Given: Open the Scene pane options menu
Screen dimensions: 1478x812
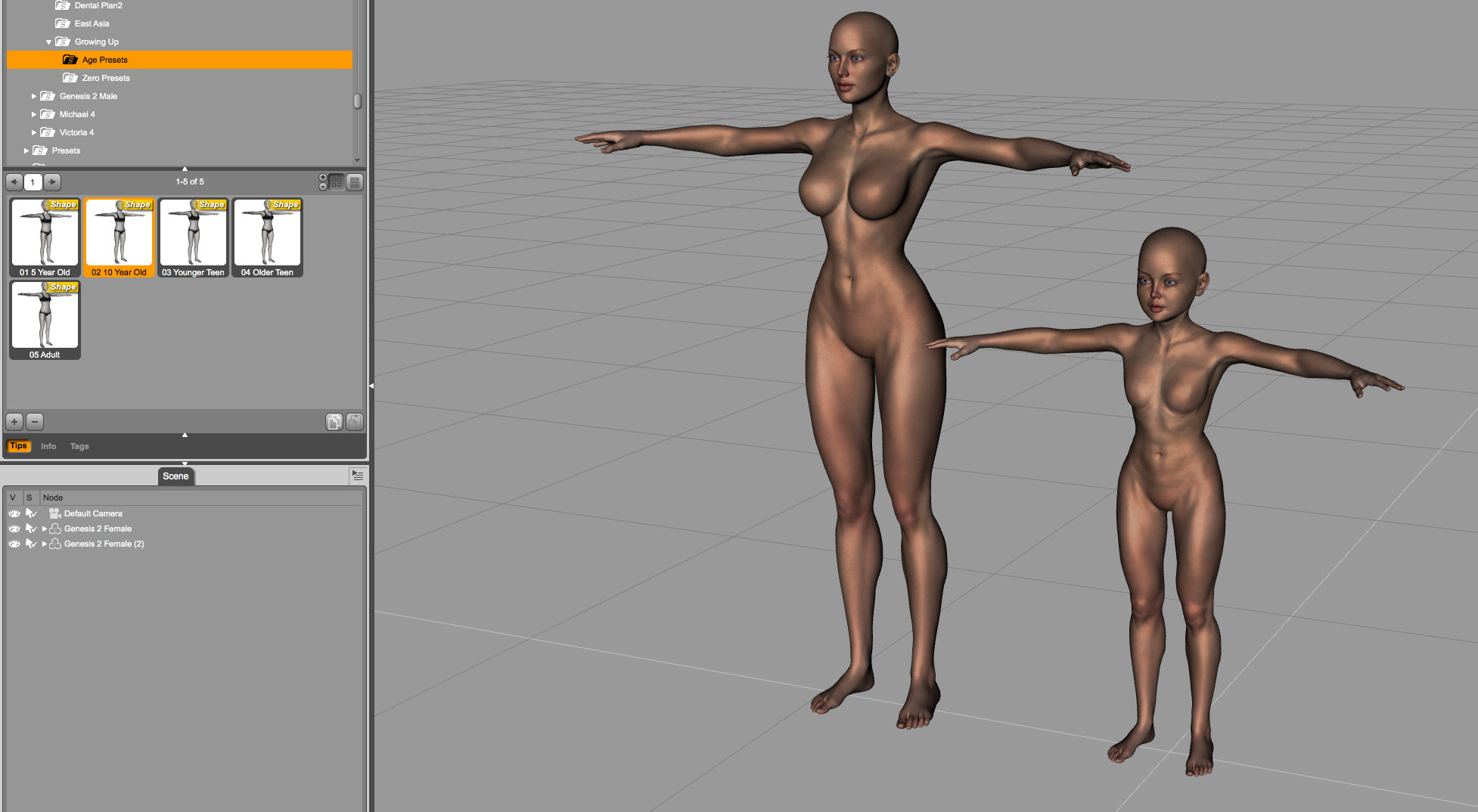Looking at the screenshot, I should click(358, 476).
